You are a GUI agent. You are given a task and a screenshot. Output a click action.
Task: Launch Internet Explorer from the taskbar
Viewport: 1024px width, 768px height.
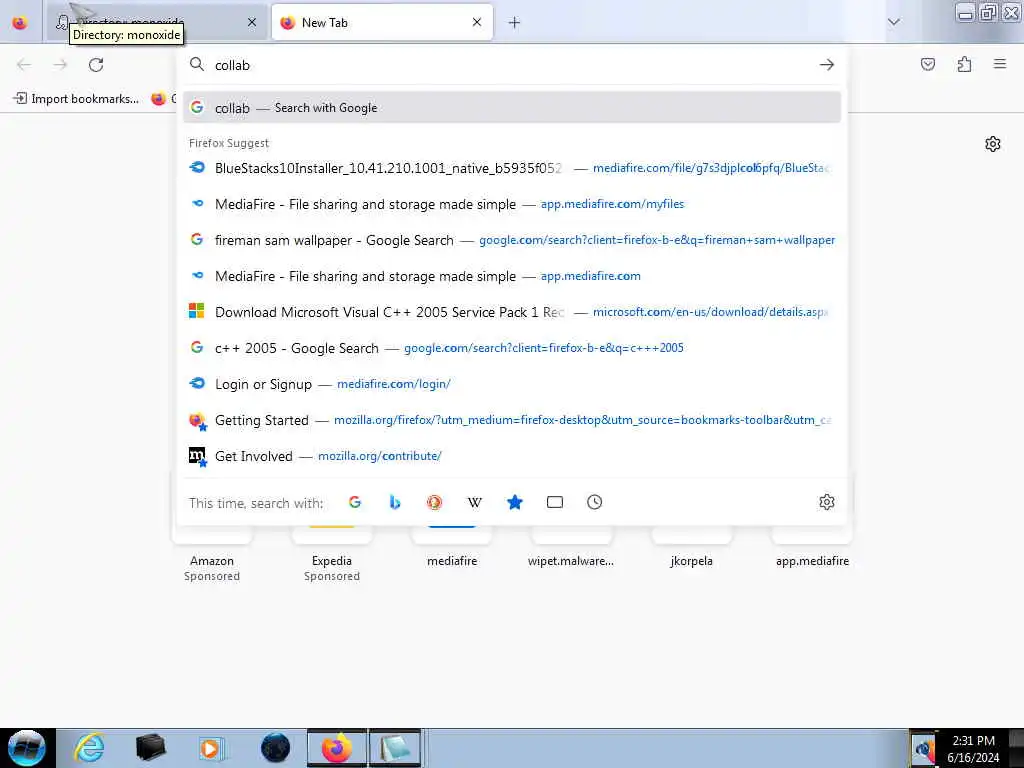(x=89, y=748)
